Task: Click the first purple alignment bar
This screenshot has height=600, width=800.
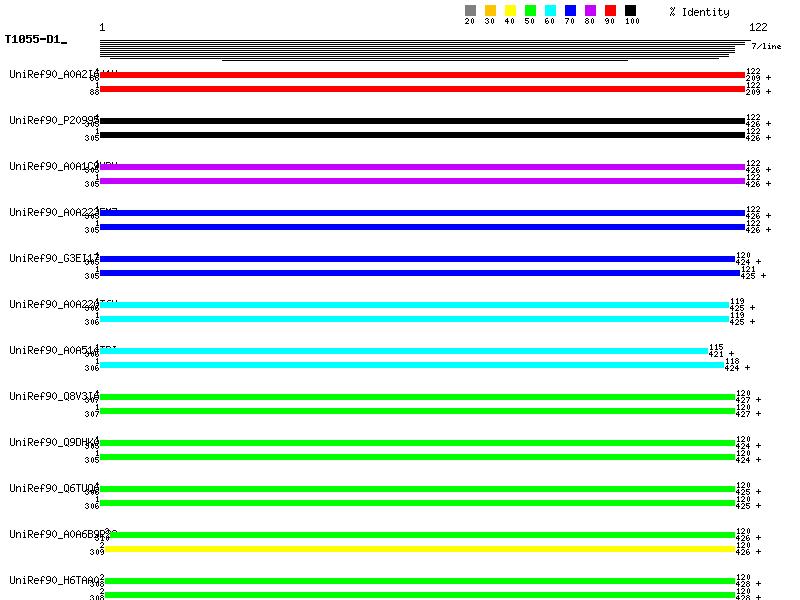Action: click(422, 167)
